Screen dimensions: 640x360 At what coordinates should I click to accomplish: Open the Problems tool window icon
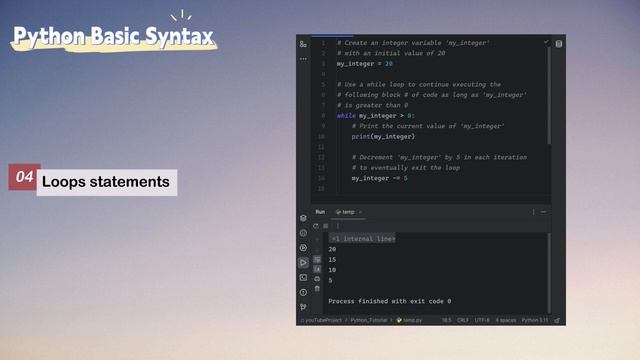(x=303, y=292)
